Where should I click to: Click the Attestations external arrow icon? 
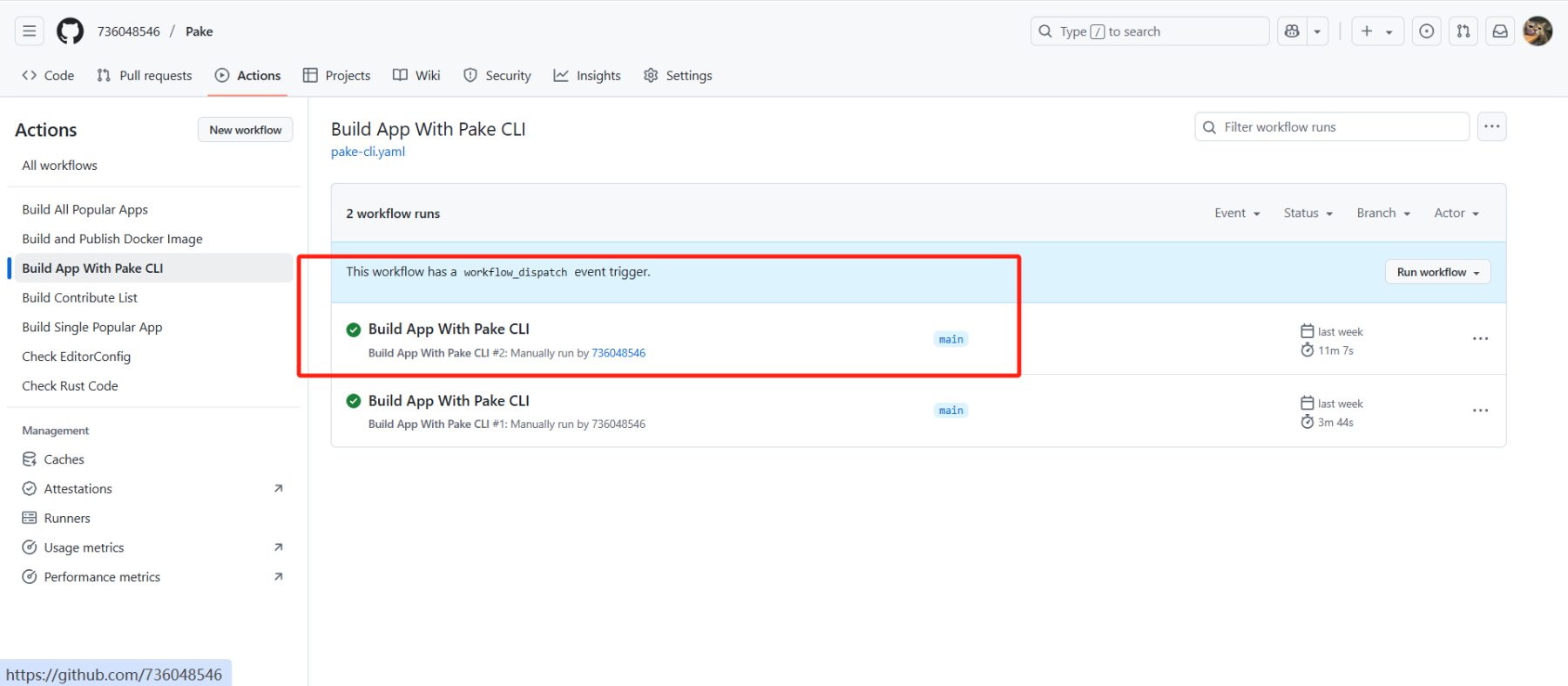[x=279, y=489]
